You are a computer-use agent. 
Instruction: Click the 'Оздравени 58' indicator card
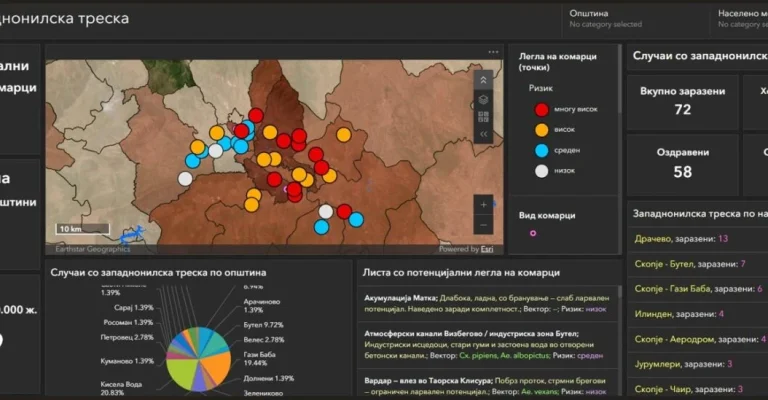click(682, 165)
